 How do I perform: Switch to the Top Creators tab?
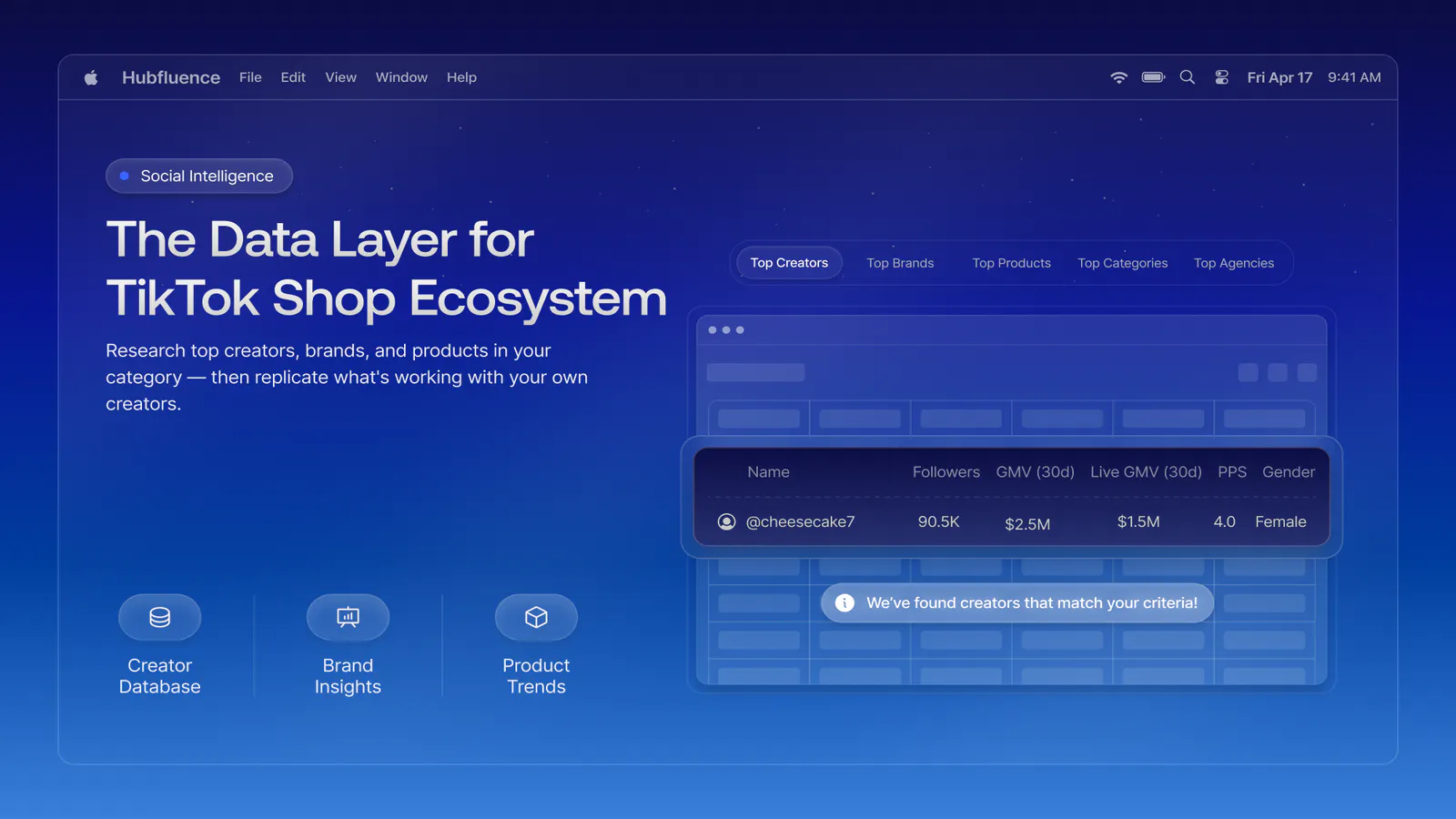click(789, 263)
